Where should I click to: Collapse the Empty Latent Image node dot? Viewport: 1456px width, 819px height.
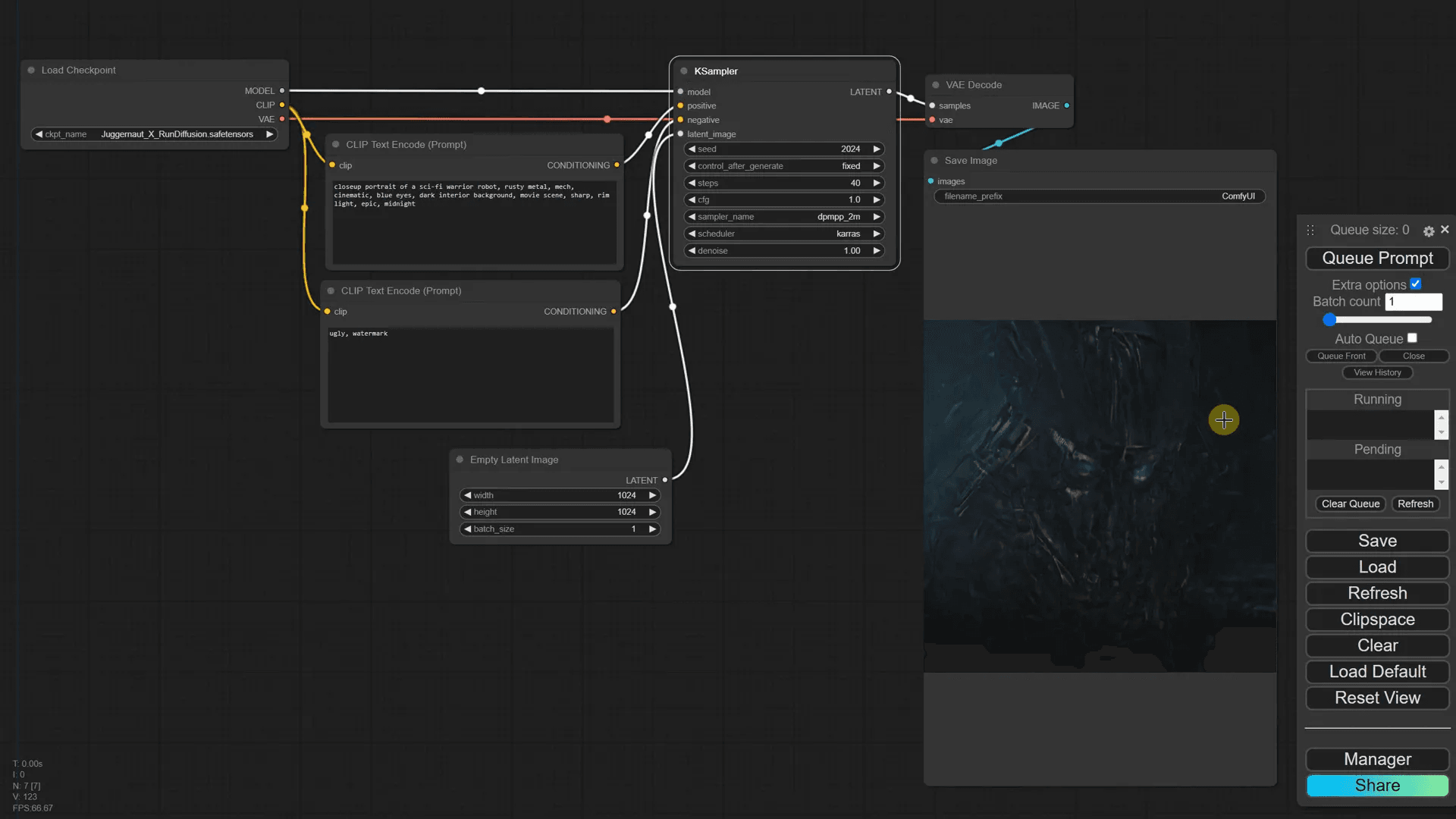tap(460, 460)
